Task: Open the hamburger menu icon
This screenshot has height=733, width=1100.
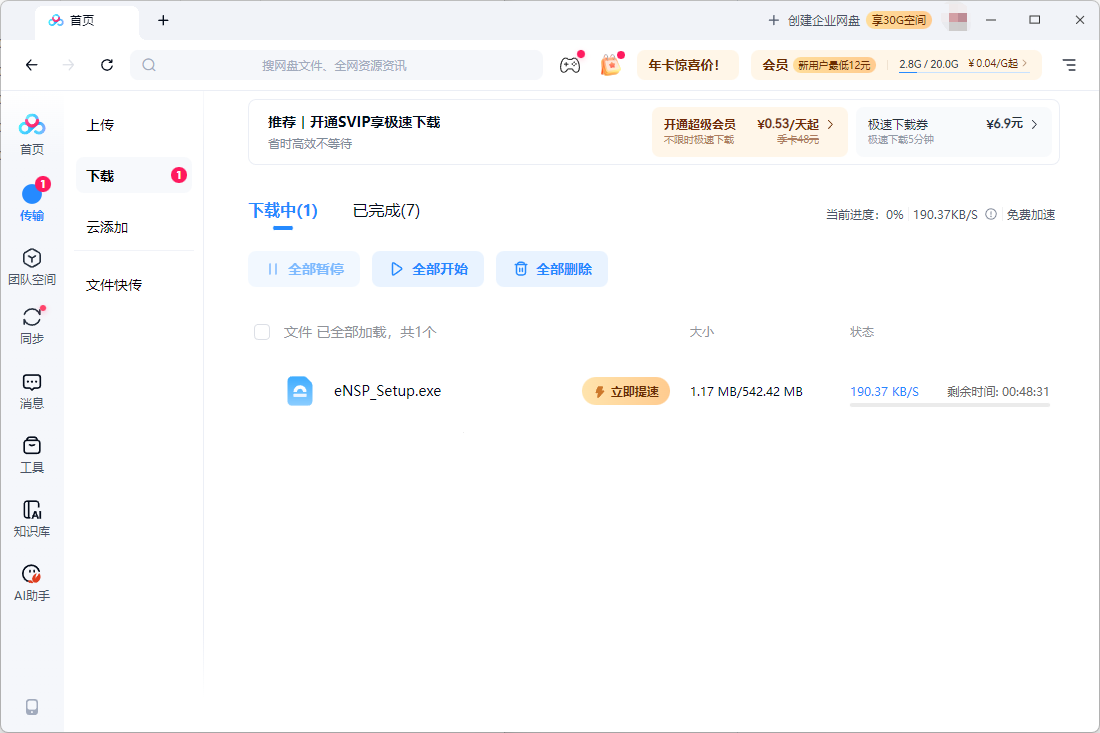Action: point(1068,65)
